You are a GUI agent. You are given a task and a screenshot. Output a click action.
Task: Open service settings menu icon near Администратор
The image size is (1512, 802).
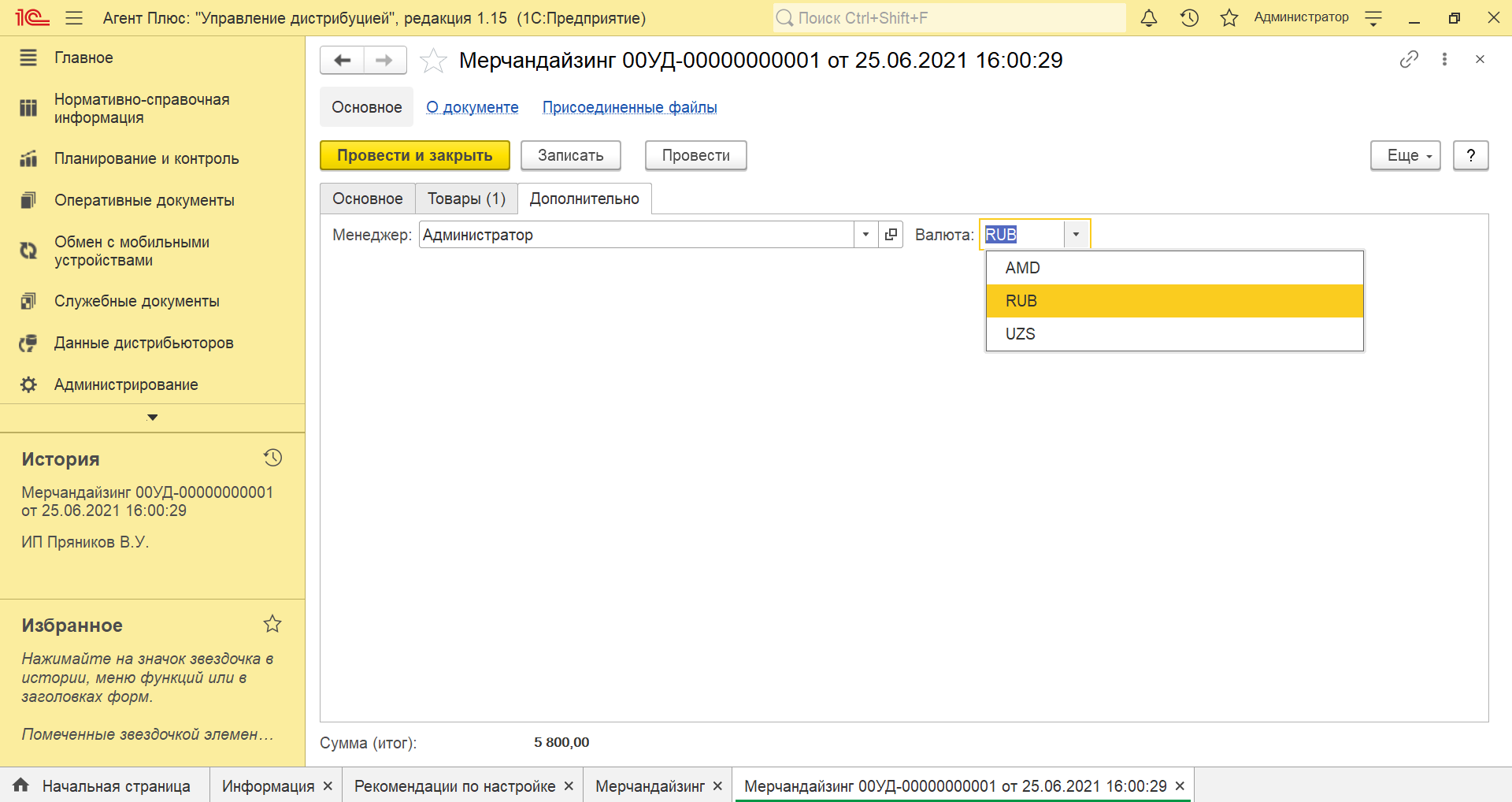pos(1373,18)
